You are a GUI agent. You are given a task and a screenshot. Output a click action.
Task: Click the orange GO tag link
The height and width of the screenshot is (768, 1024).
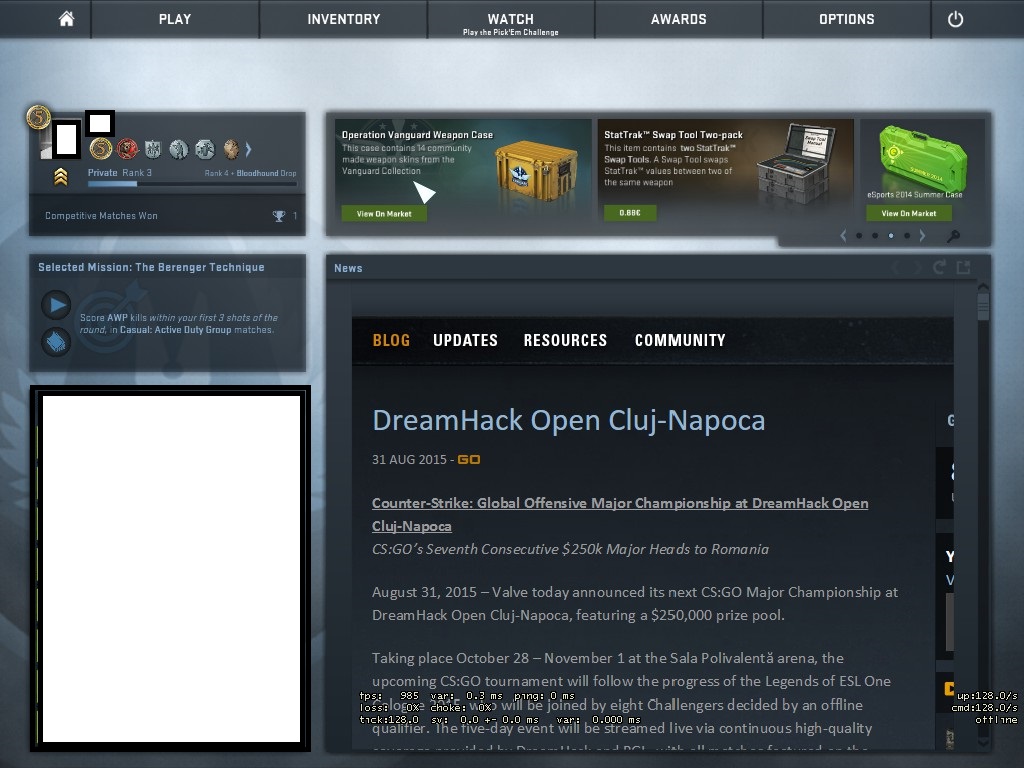(469, 460)
